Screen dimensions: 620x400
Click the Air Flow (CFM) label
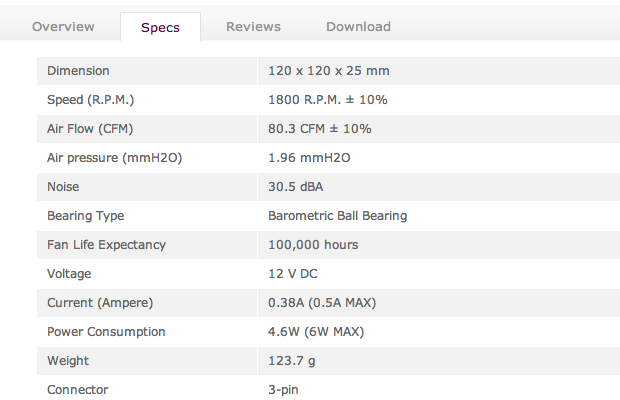pos(90,129)
